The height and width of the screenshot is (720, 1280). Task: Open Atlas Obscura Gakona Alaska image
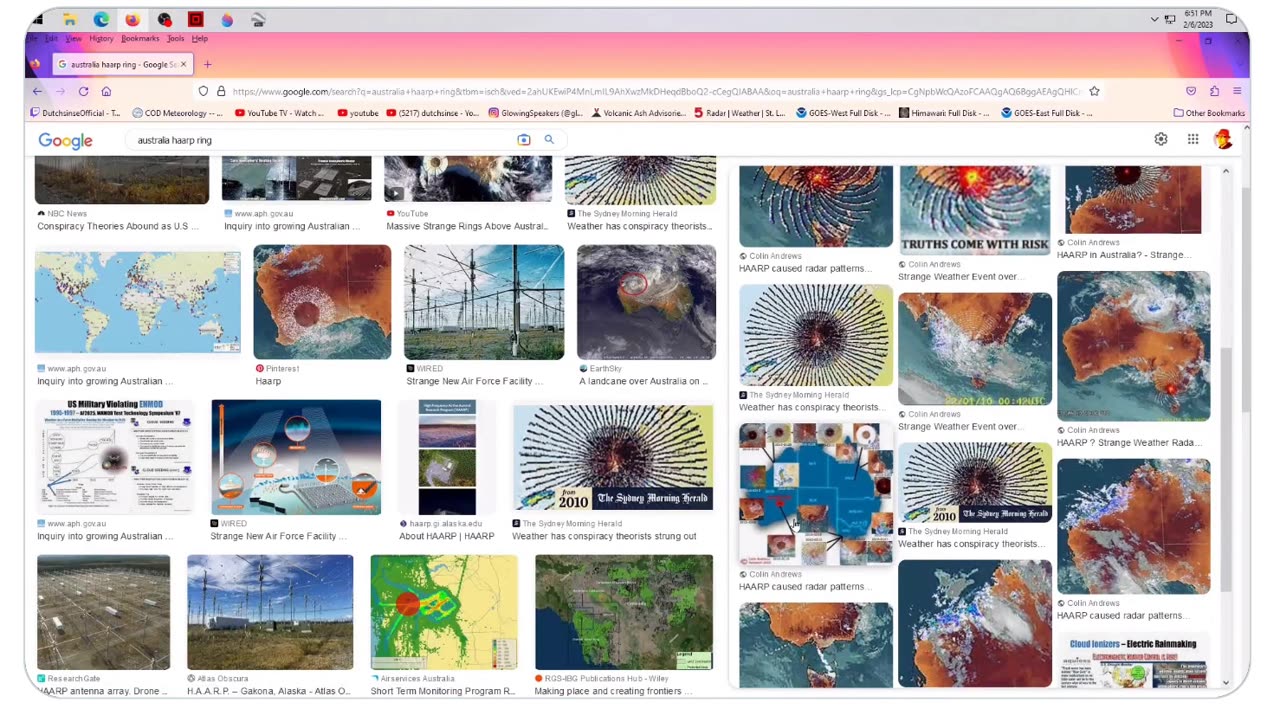pos(270,612)
